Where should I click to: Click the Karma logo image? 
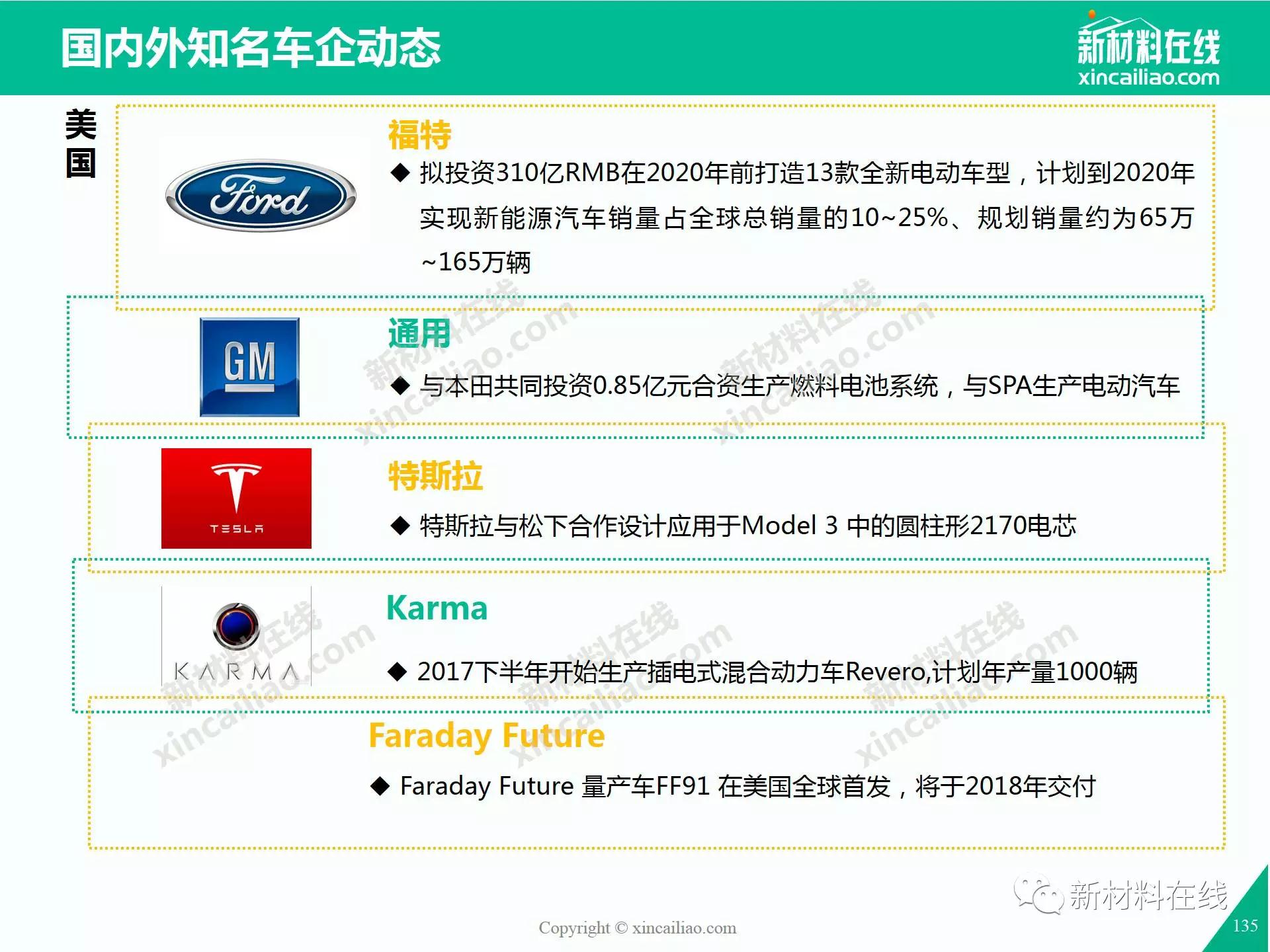[x=236, y=636]
